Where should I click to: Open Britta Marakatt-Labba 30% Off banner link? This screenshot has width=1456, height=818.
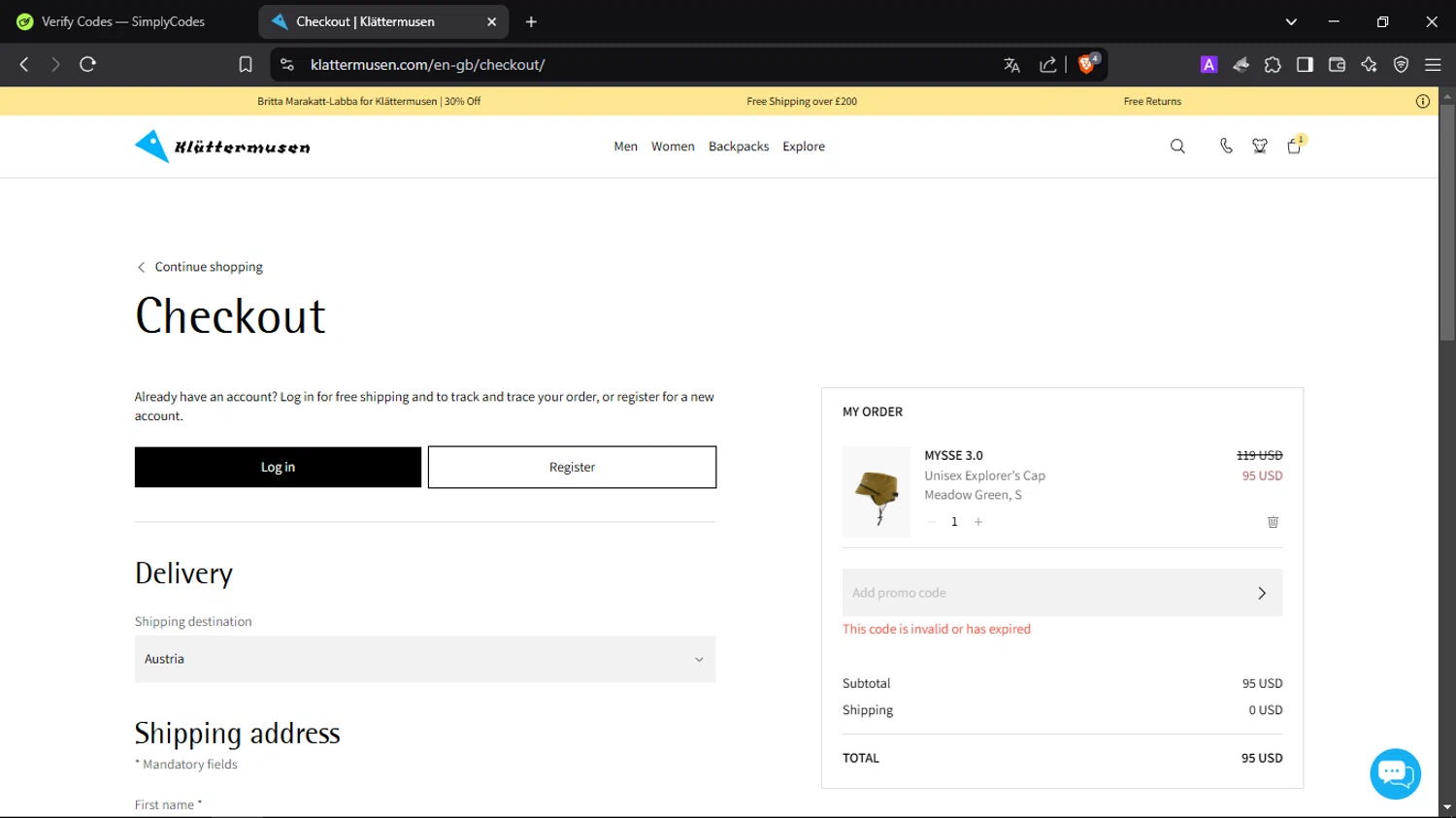coord(369,101)
